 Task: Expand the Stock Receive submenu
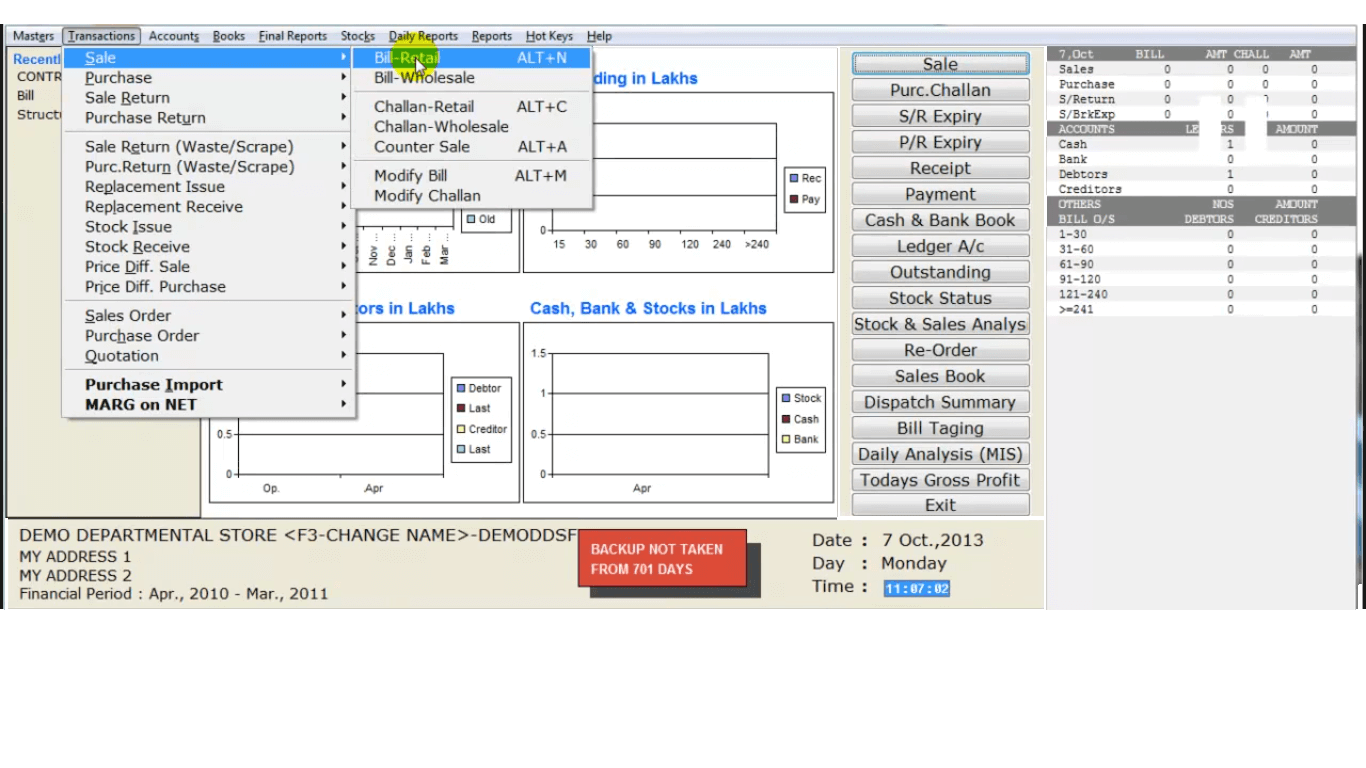209,247
